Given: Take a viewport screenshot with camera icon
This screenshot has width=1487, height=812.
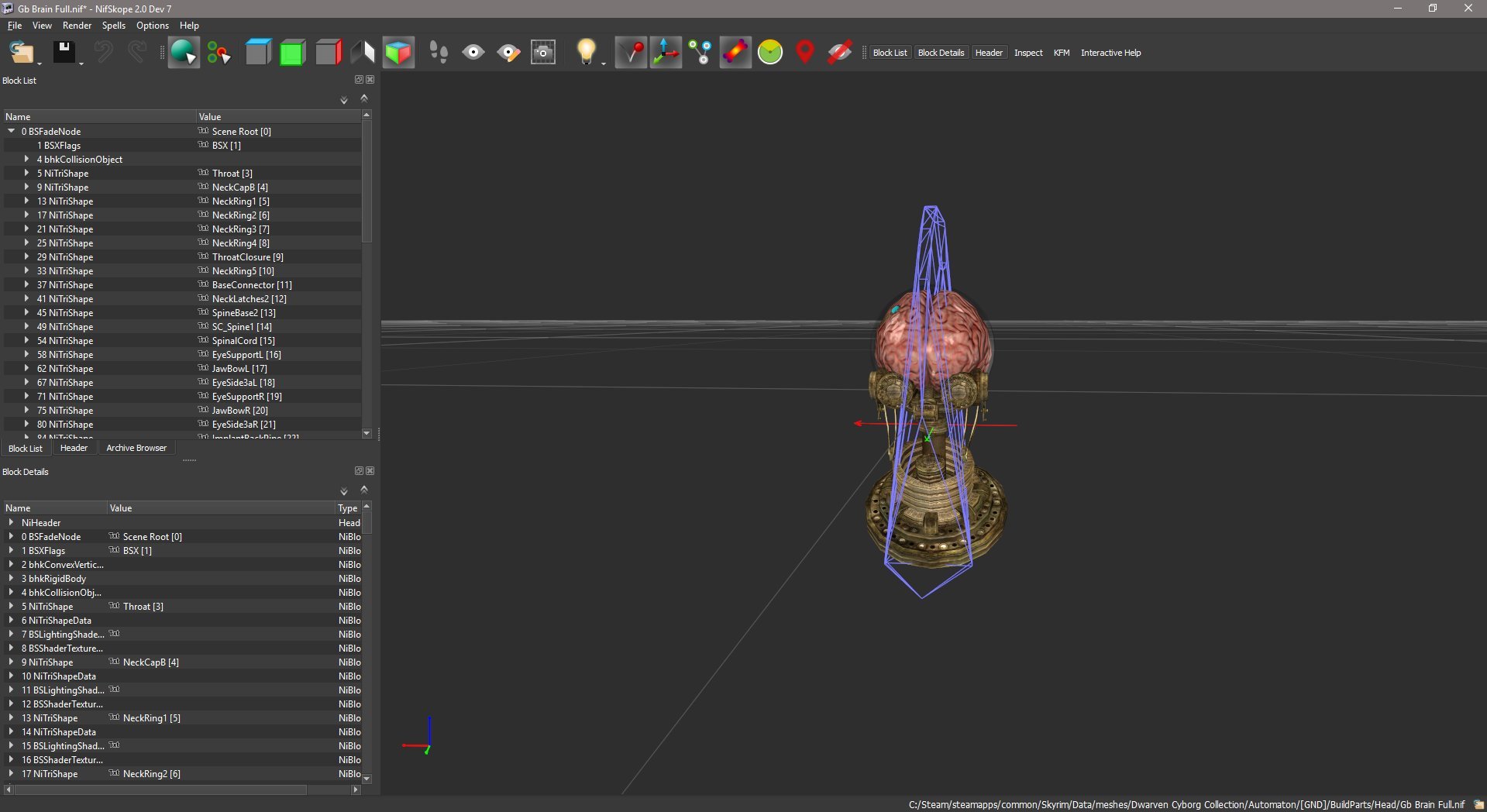Looking at the screenshot, I should pos(543,53).
